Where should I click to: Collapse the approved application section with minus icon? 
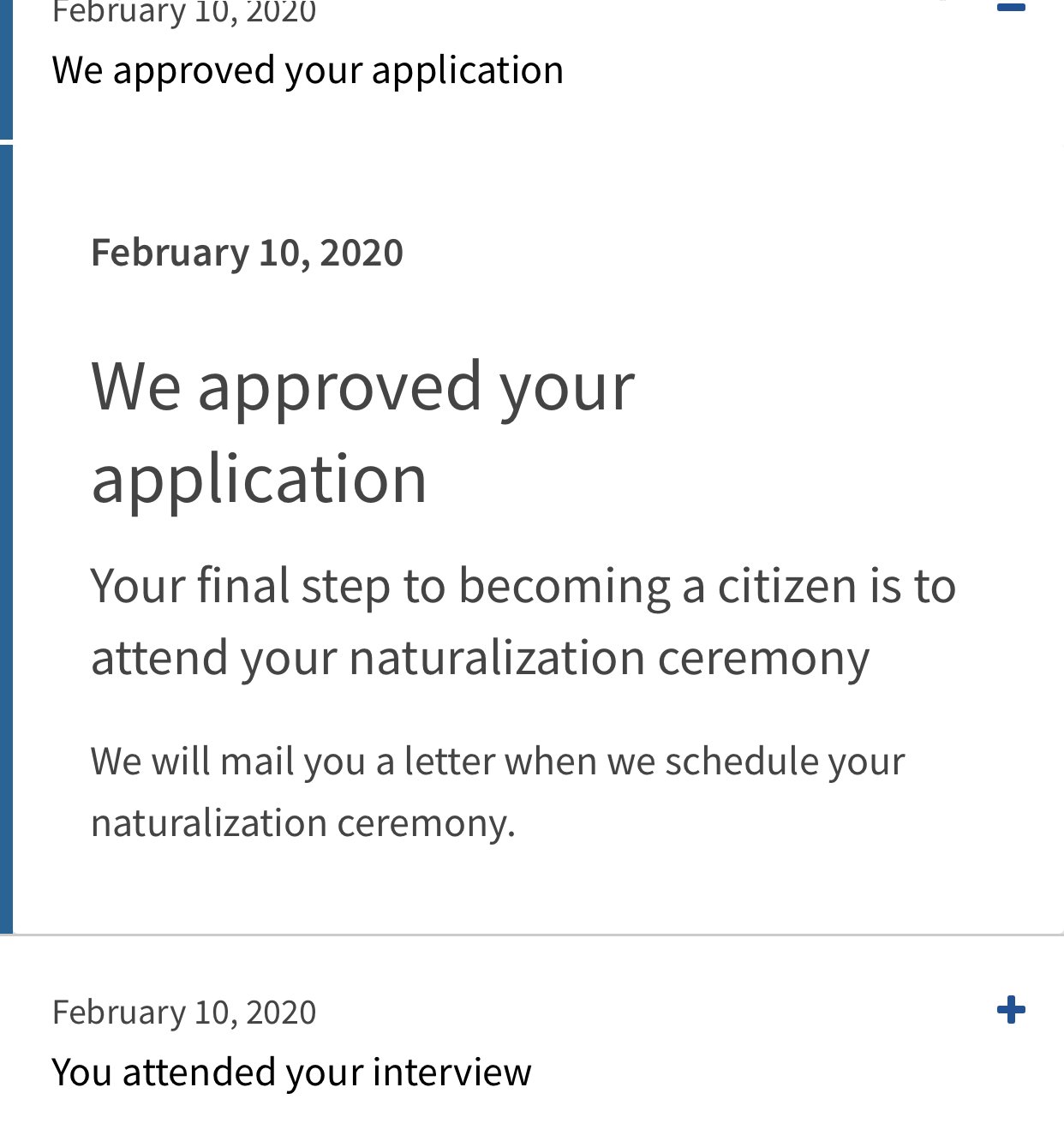click(x=1011, y=7)
